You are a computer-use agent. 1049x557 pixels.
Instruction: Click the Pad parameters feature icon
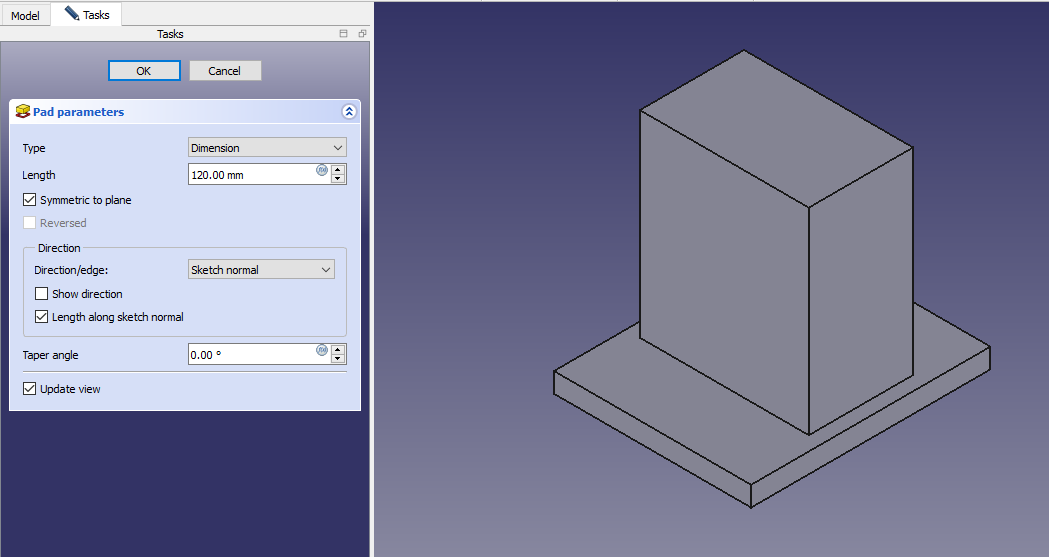23,112
